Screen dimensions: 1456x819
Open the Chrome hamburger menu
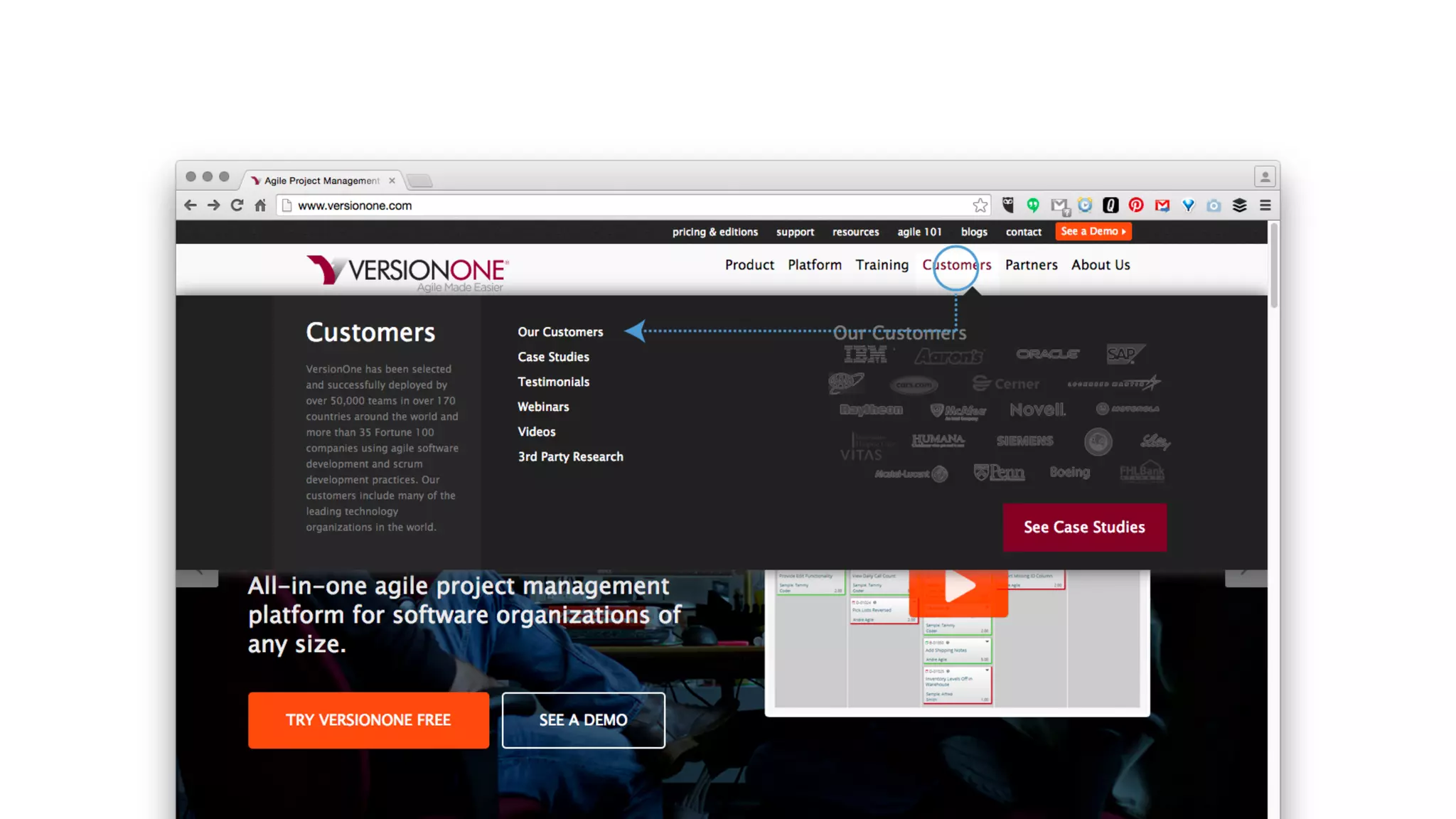pos(1265,205)
